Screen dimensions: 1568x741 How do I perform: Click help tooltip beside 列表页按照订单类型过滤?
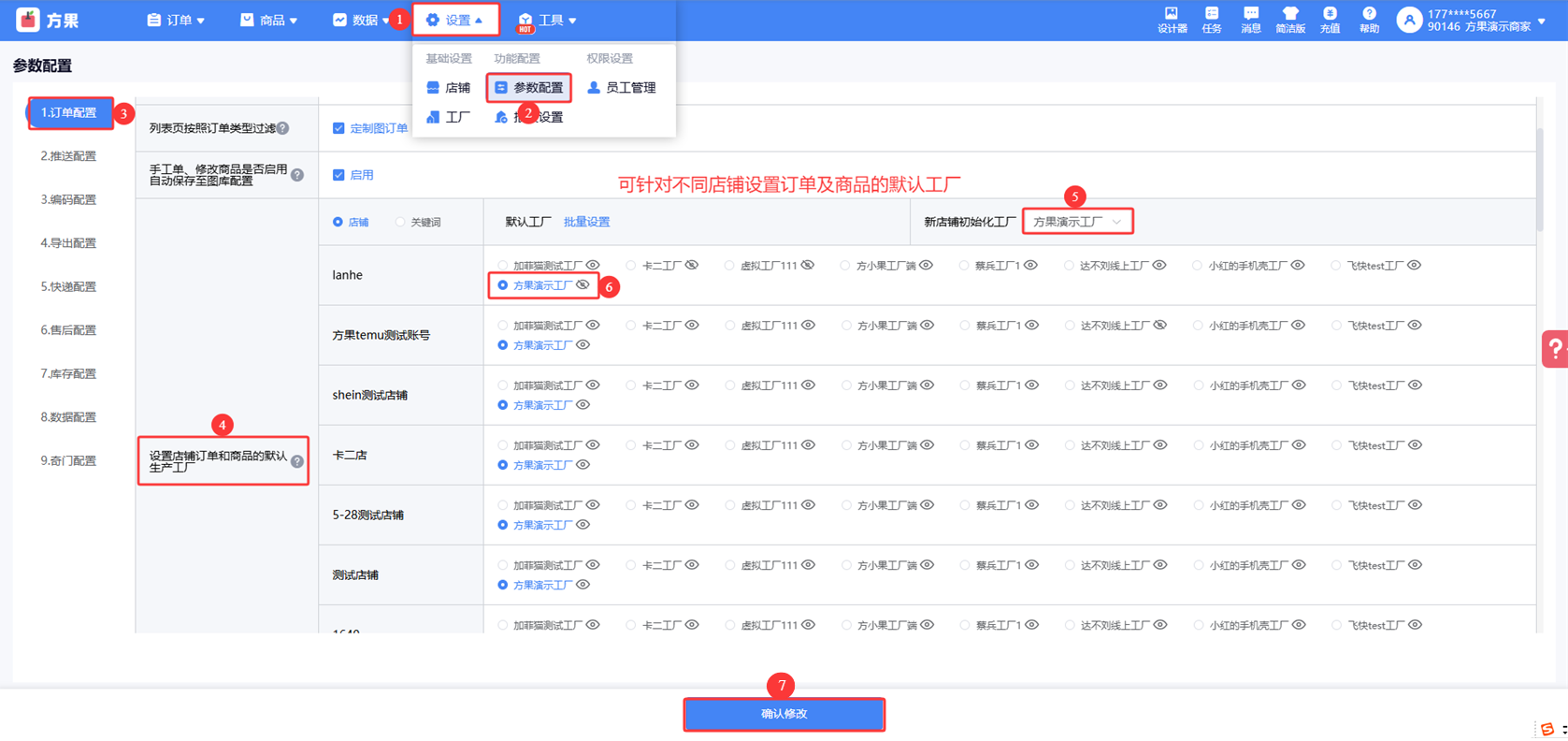tap(283, 128)
